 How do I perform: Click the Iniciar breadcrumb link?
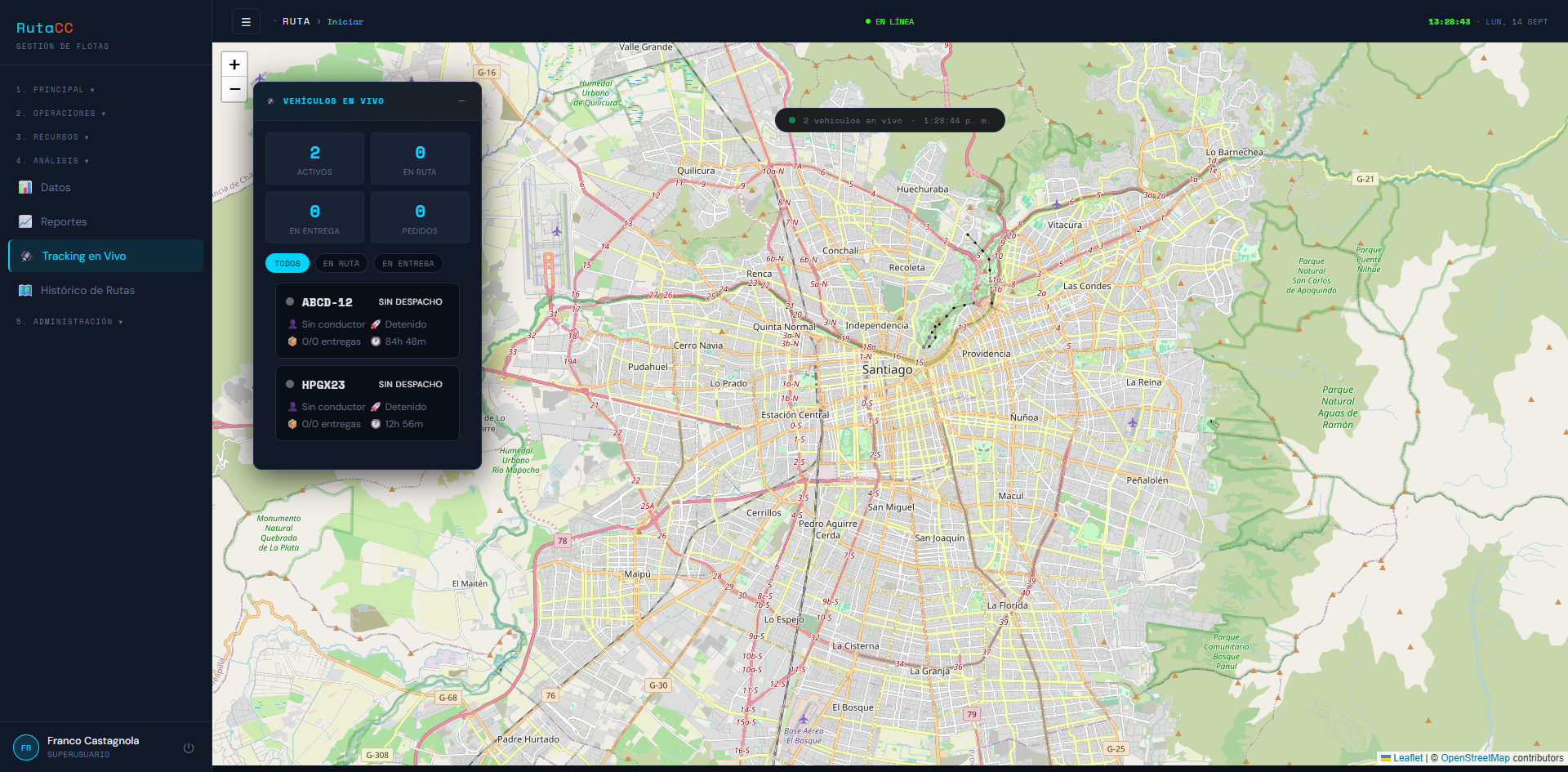point(345,22)
